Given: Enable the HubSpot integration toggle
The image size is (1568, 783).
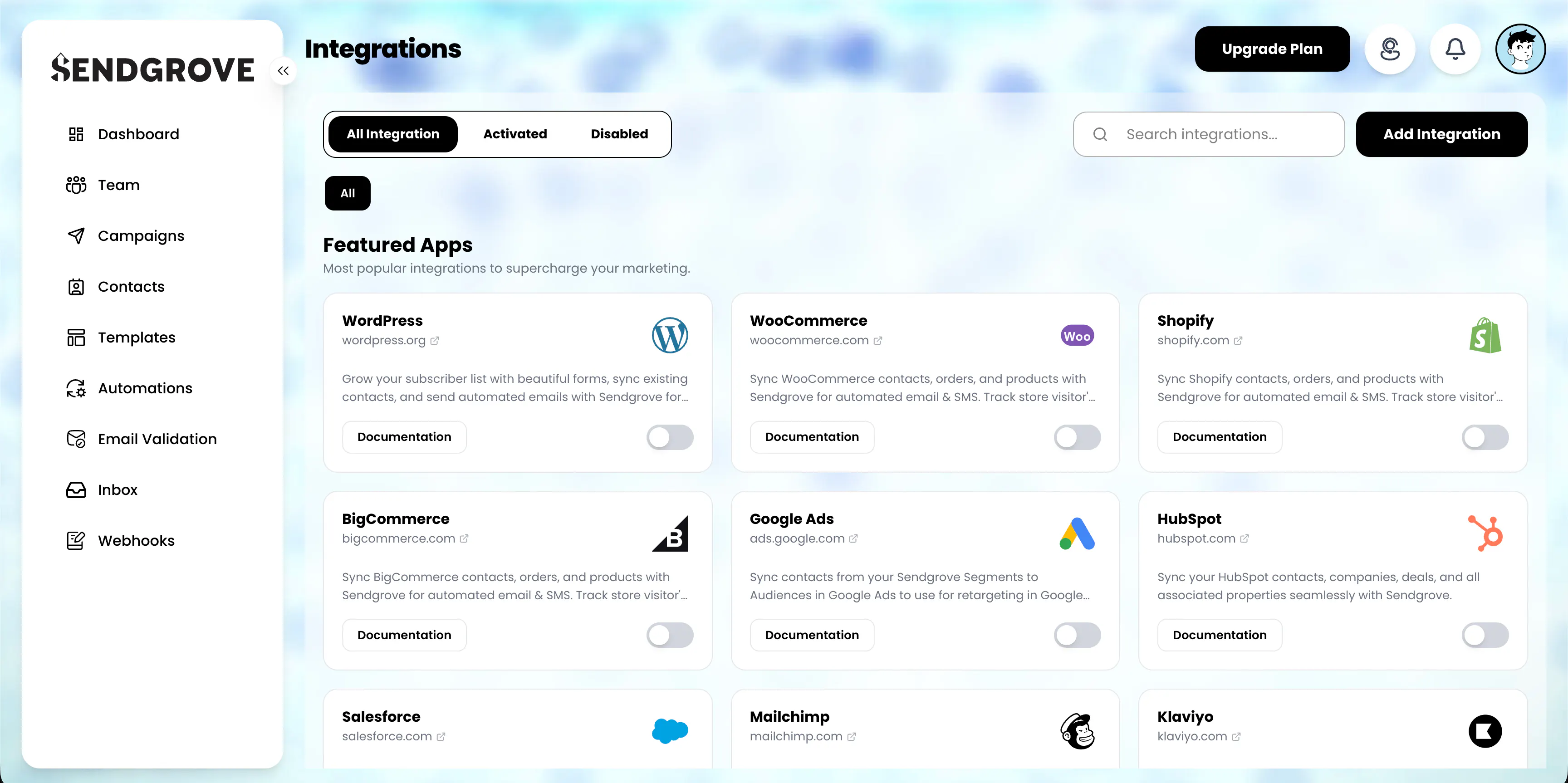Looking at the screenshot, I should pyautogui.click(x=1485, y=635).
